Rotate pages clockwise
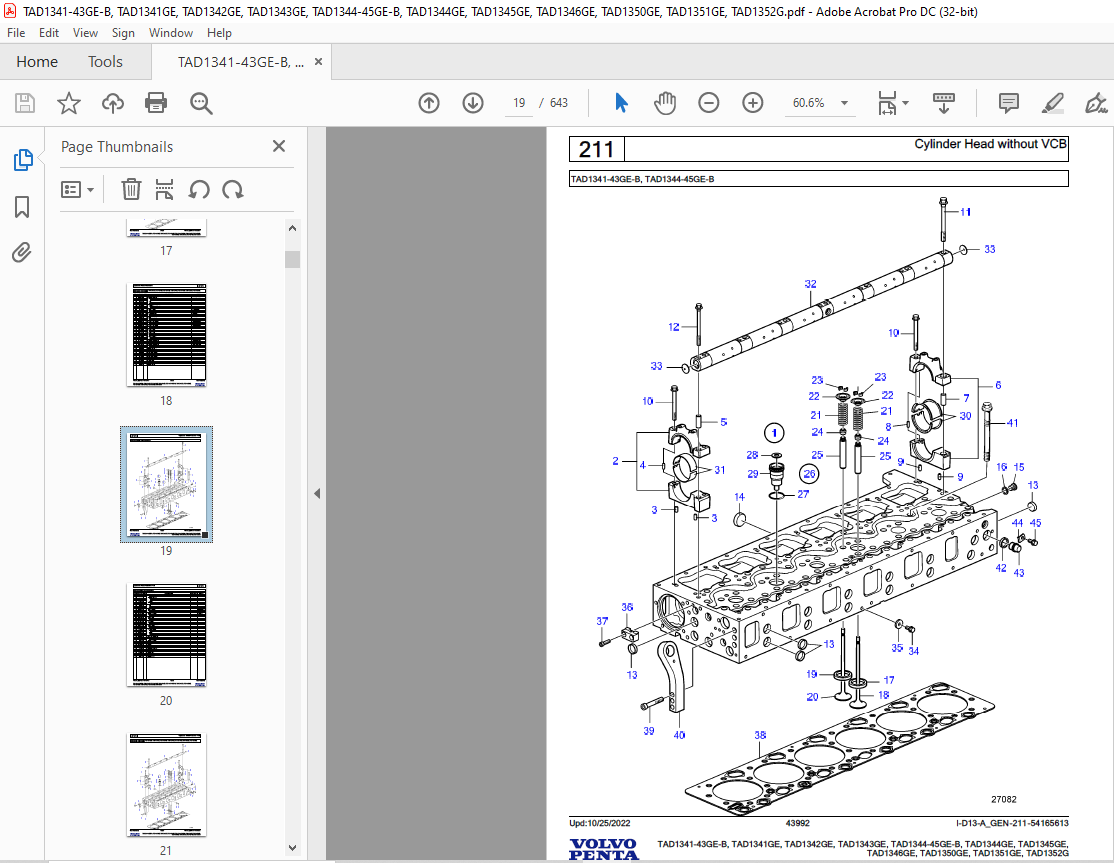The width and height of the screenshot is (1114, 863). (x=233, y=190)
